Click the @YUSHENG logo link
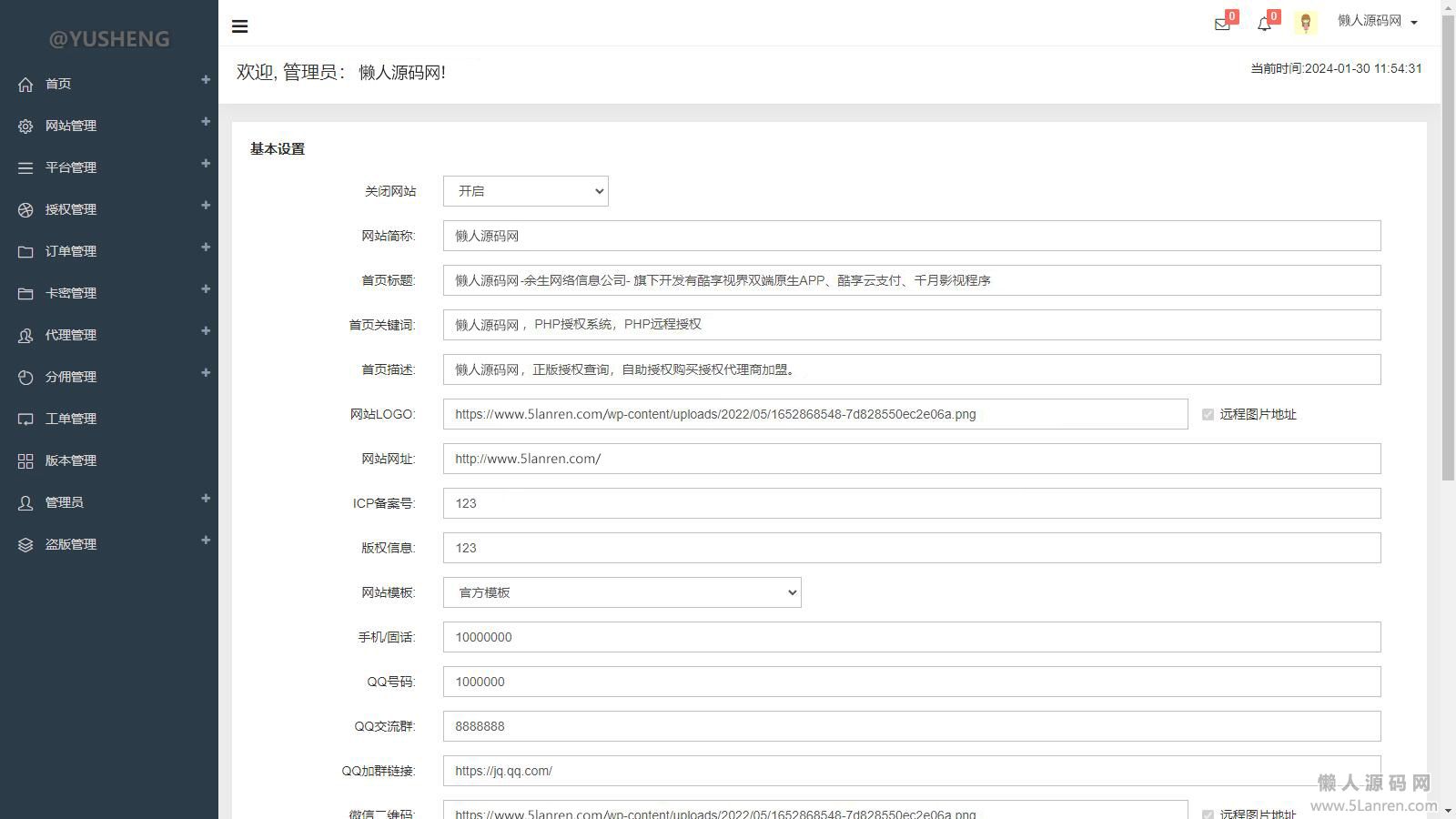Screen dimensions: 1456x819 [x=109, y=39]
